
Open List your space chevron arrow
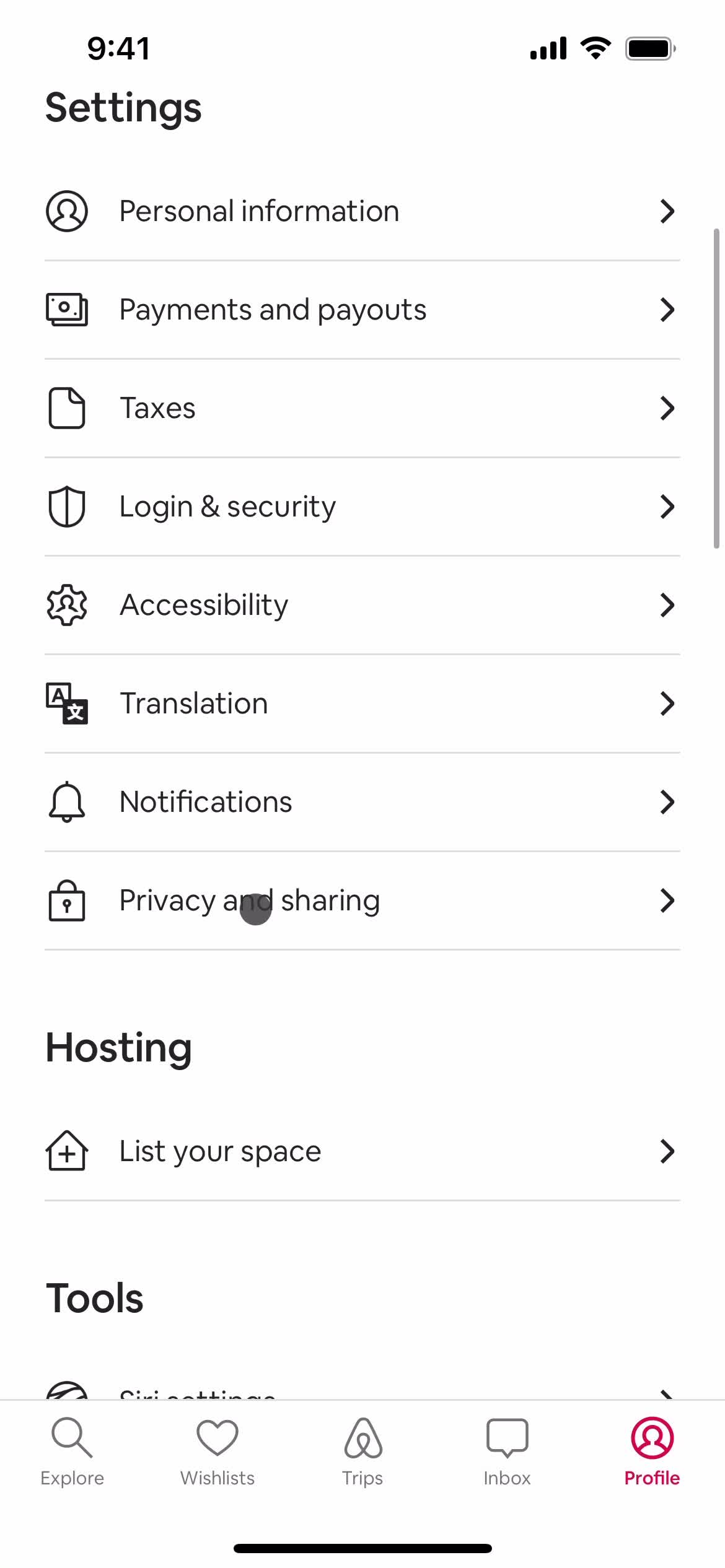[x=667, y=1151]
